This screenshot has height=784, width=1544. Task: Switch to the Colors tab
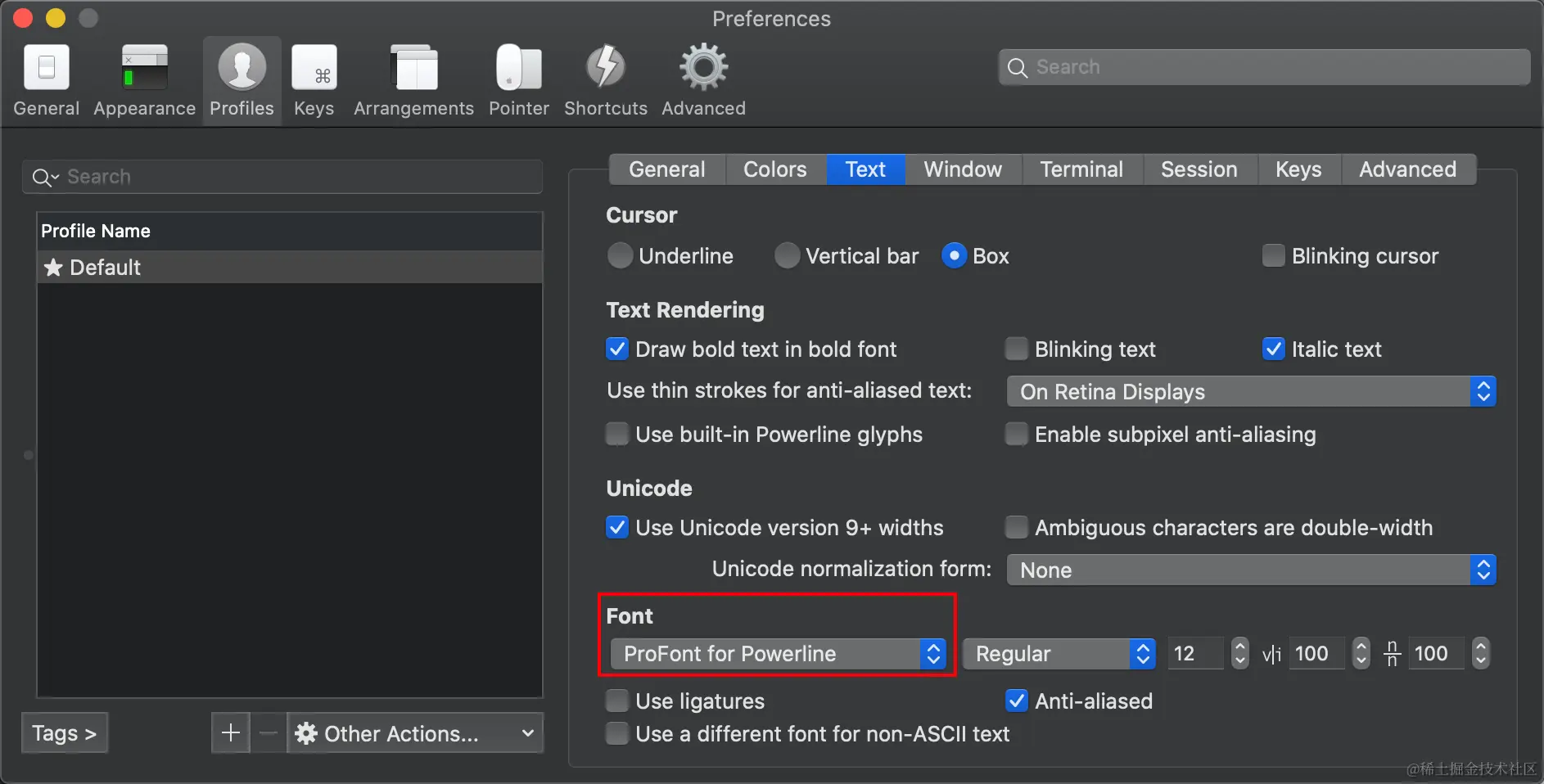774,169
